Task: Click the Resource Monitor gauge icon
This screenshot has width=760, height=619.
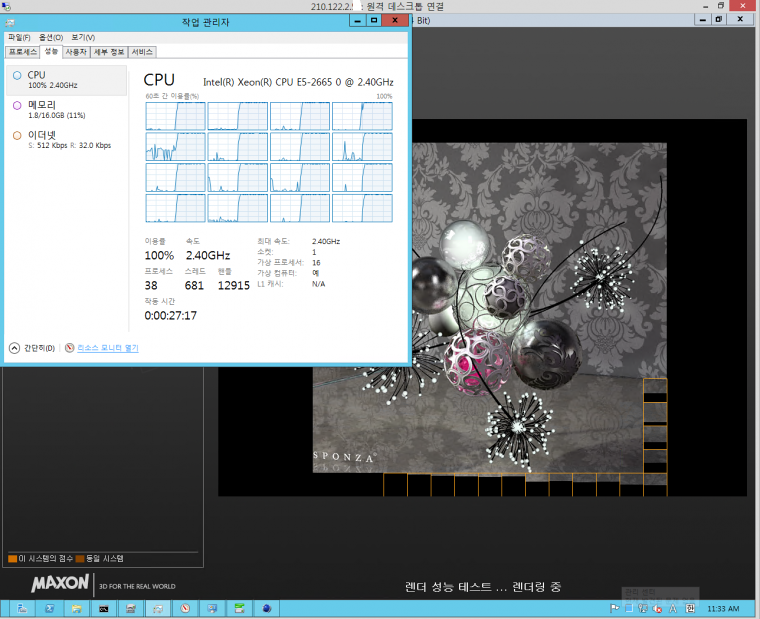Action: (x=69, y=348)
